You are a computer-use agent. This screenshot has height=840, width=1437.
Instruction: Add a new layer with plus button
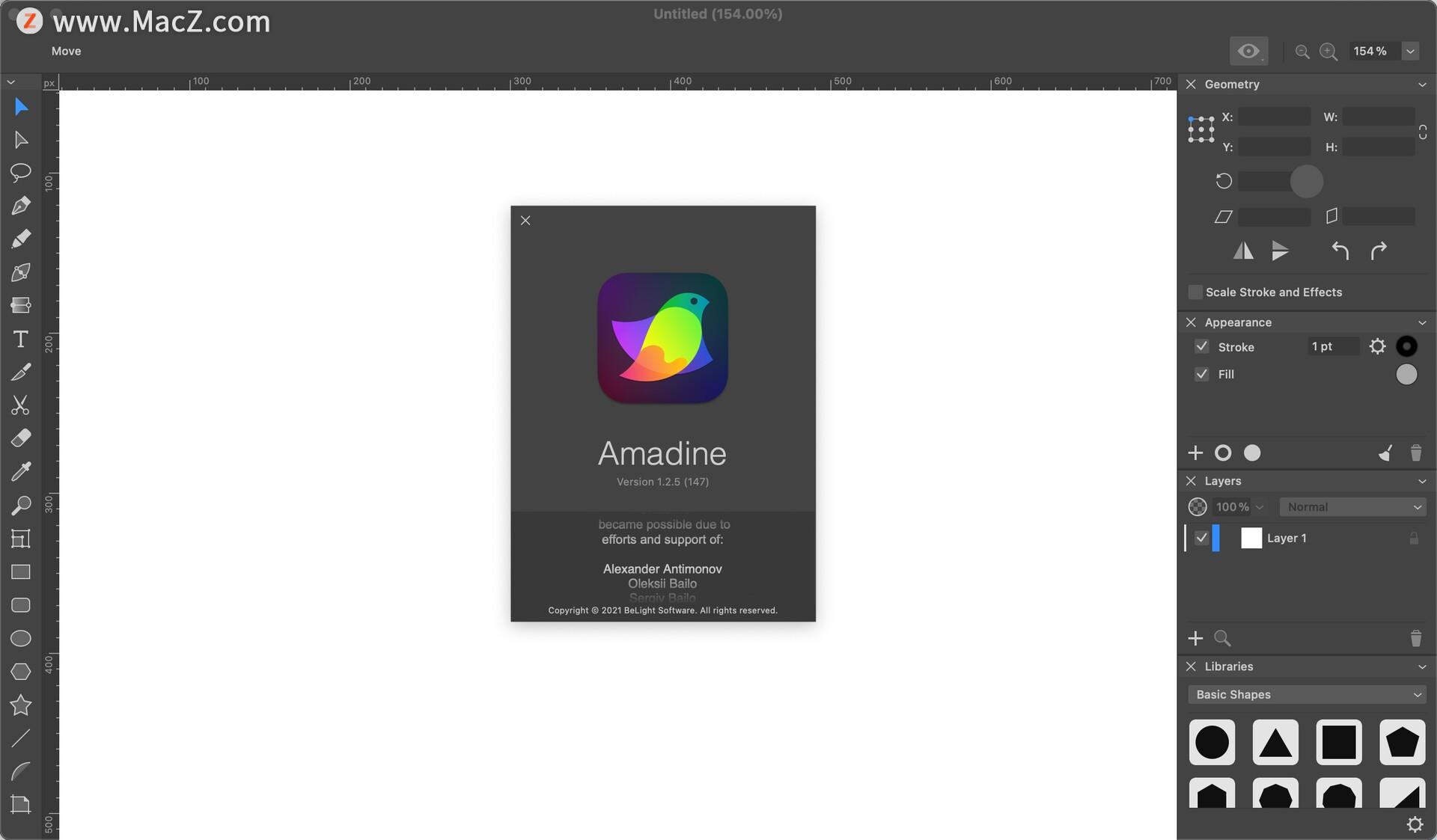tap(1195, 638)
